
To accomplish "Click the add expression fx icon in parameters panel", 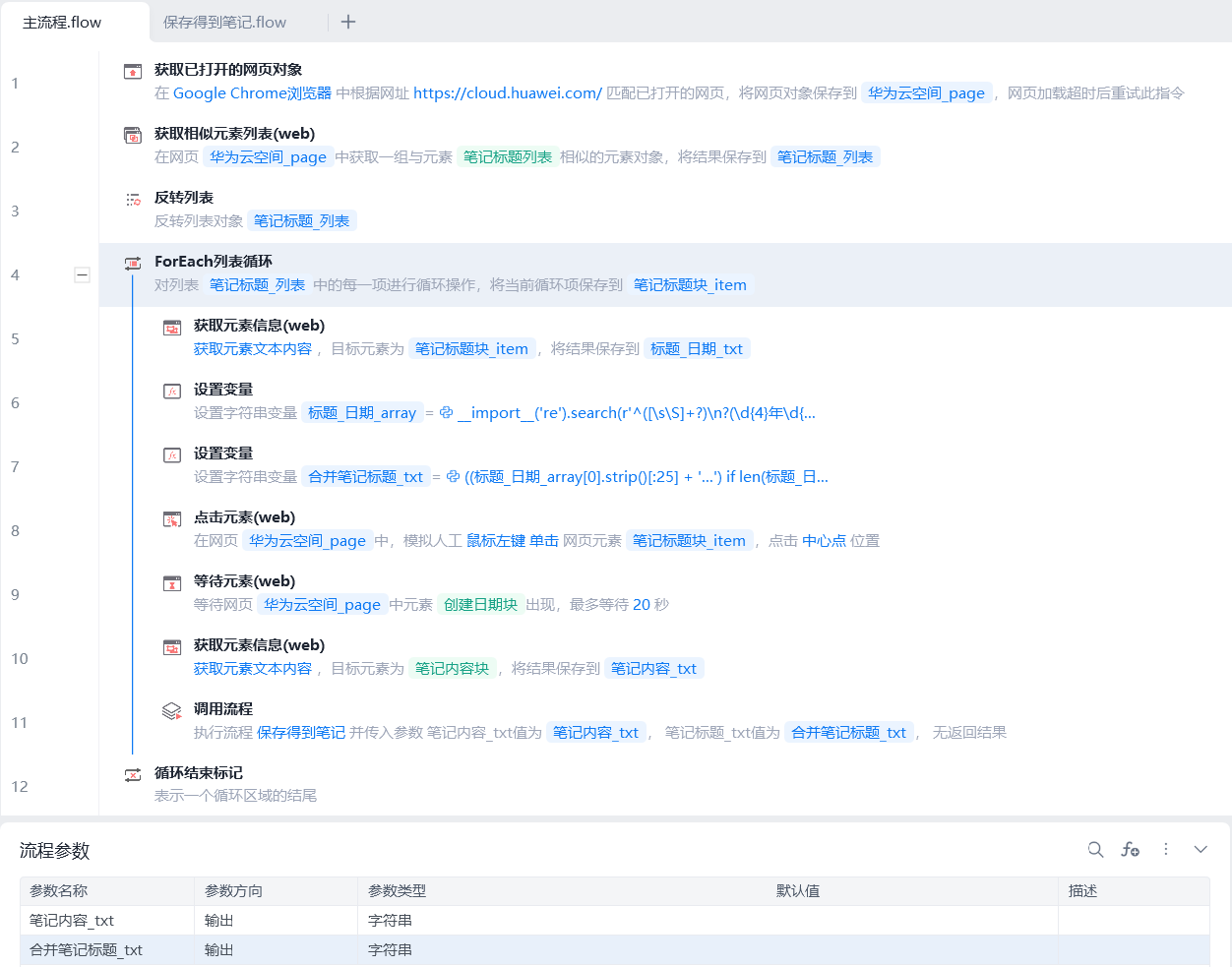I will click(1131, 849).
